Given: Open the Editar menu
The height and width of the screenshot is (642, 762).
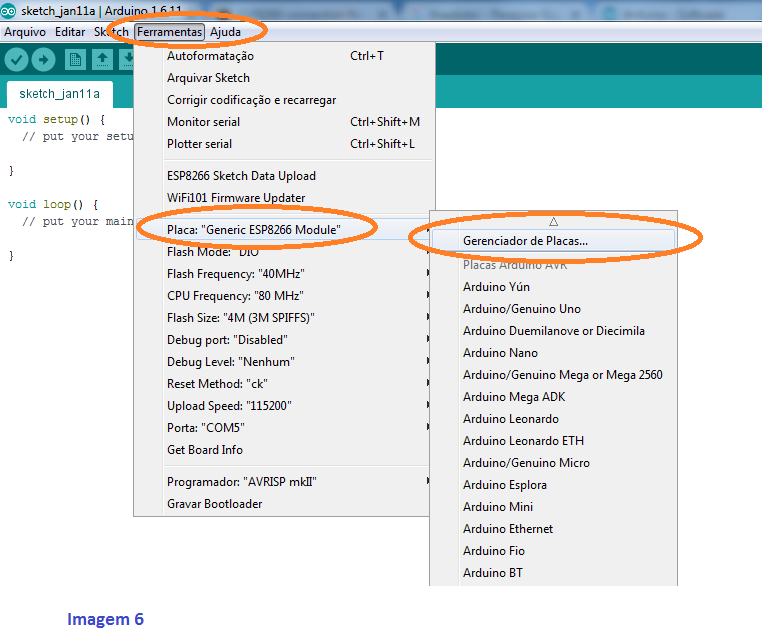Looking at the screenshot, I should (x=70, y=32).
